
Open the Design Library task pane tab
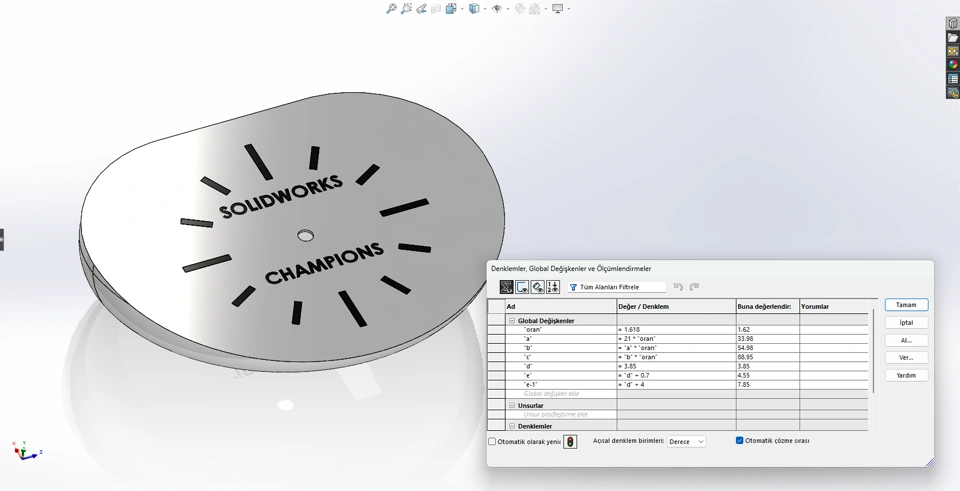953,23
